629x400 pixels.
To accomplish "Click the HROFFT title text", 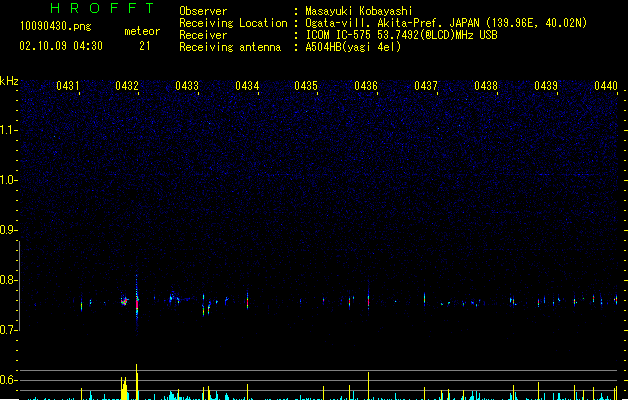I will pyautogui.click(x=103, y=8).
